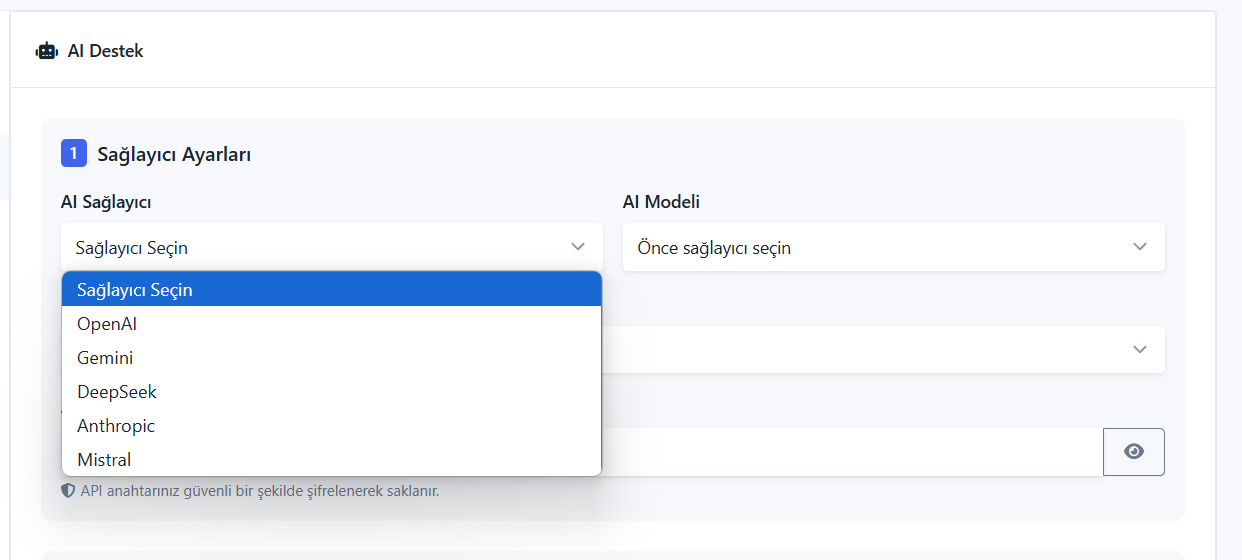The image size is (1242, 560).
Task: Click the blue step 1 badge
Action: tap(74, 153)
